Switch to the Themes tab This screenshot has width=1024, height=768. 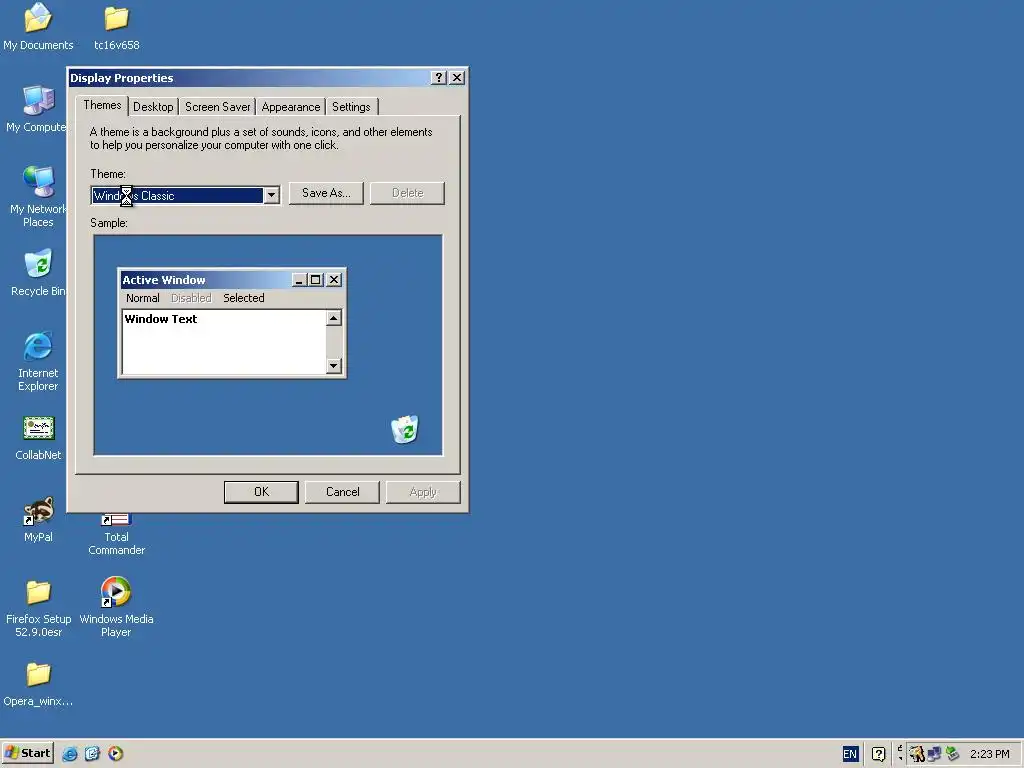(x=102, y=105)
